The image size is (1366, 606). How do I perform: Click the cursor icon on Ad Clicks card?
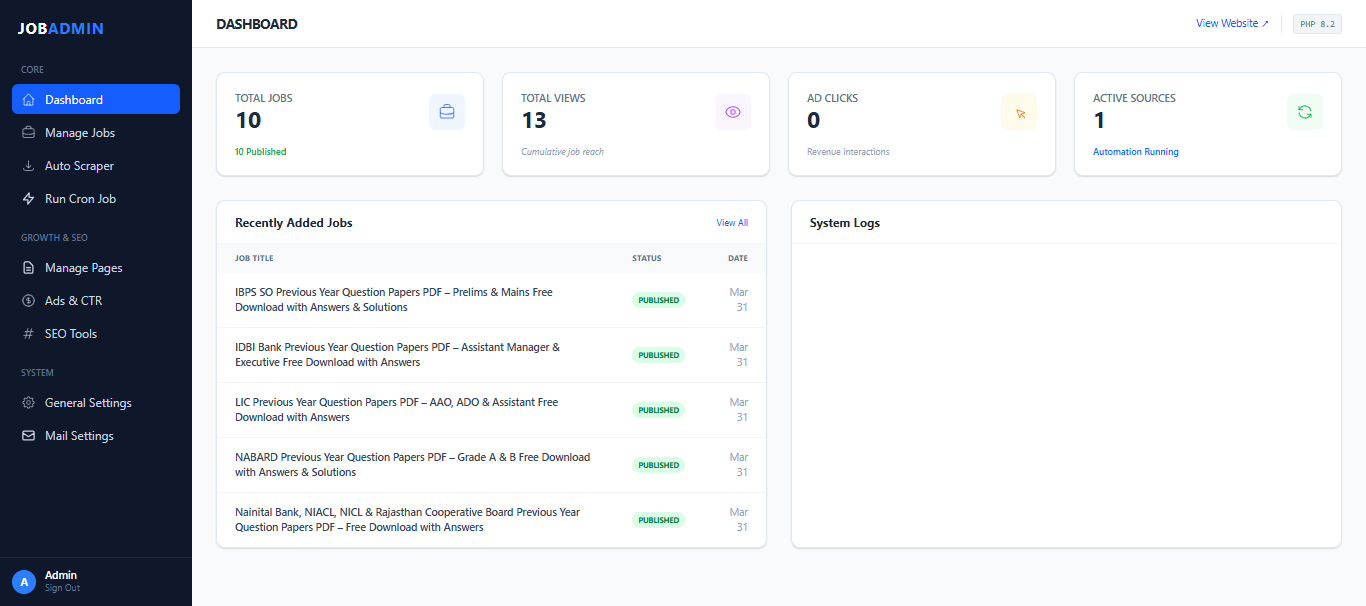pyautogui.click(x=1019, y=111)
